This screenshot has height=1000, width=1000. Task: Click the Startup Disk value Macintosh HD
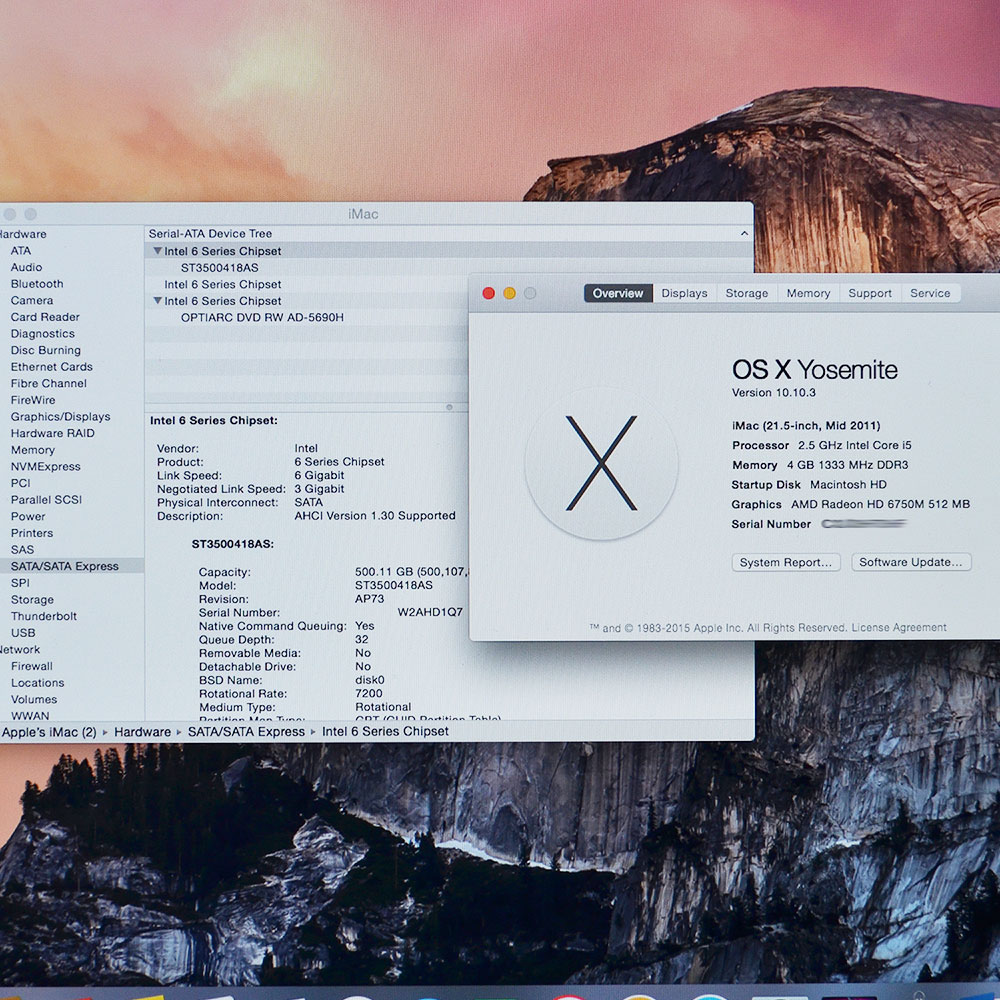[848, 485]
